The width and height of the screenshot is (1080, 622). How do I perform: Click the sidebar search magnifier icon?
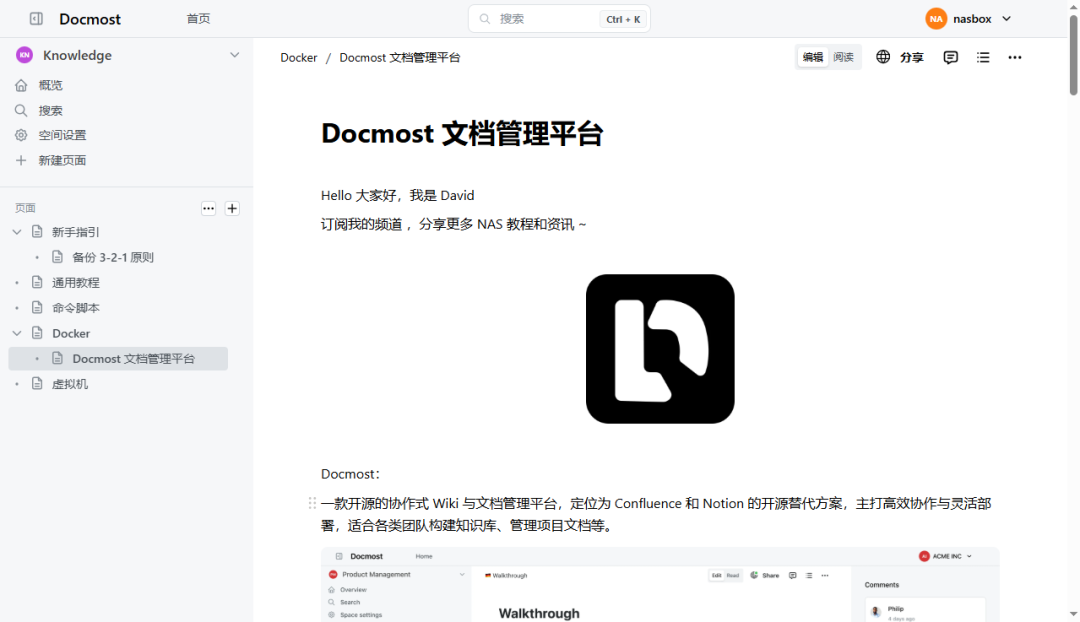[21, 110]
